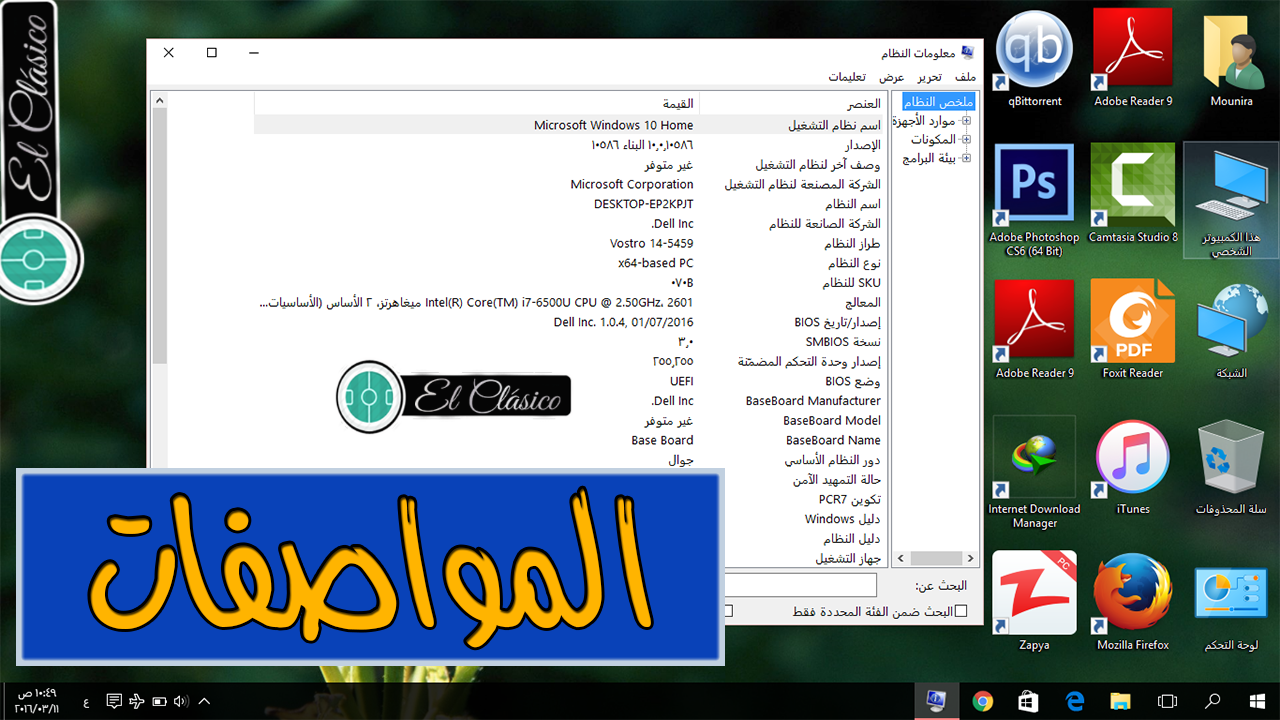Select the المعالج processor row
The image size is (1280, 720).
[570, 302]
